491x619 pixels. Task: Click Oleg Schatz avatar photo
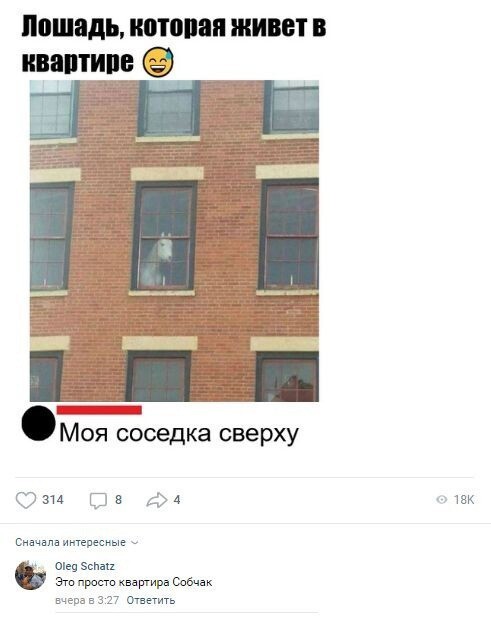[30, 575]
